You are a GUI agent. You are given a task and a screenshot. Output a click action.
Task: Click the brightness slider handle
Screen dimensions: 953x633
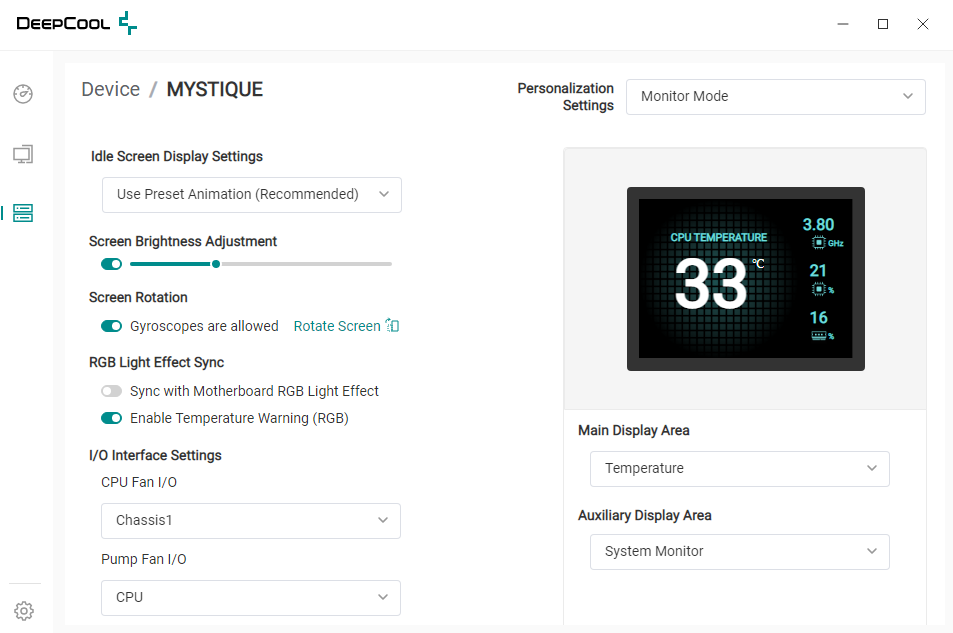216,264
